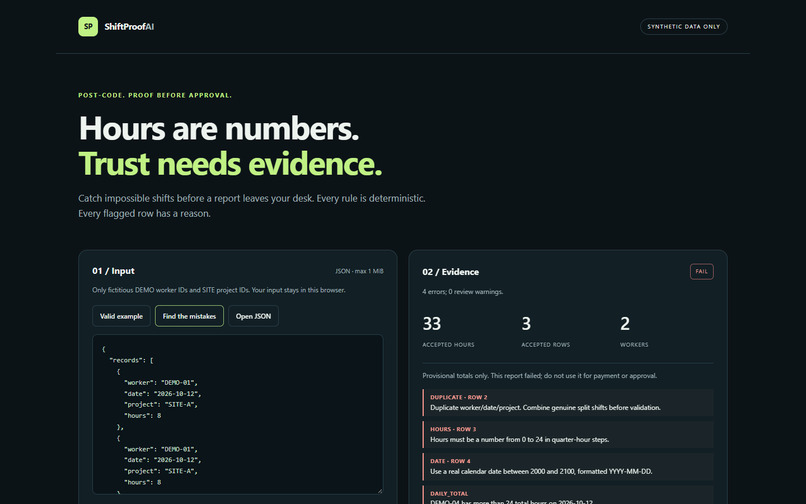Click the FAIL status badge

(x=702, y=272)
